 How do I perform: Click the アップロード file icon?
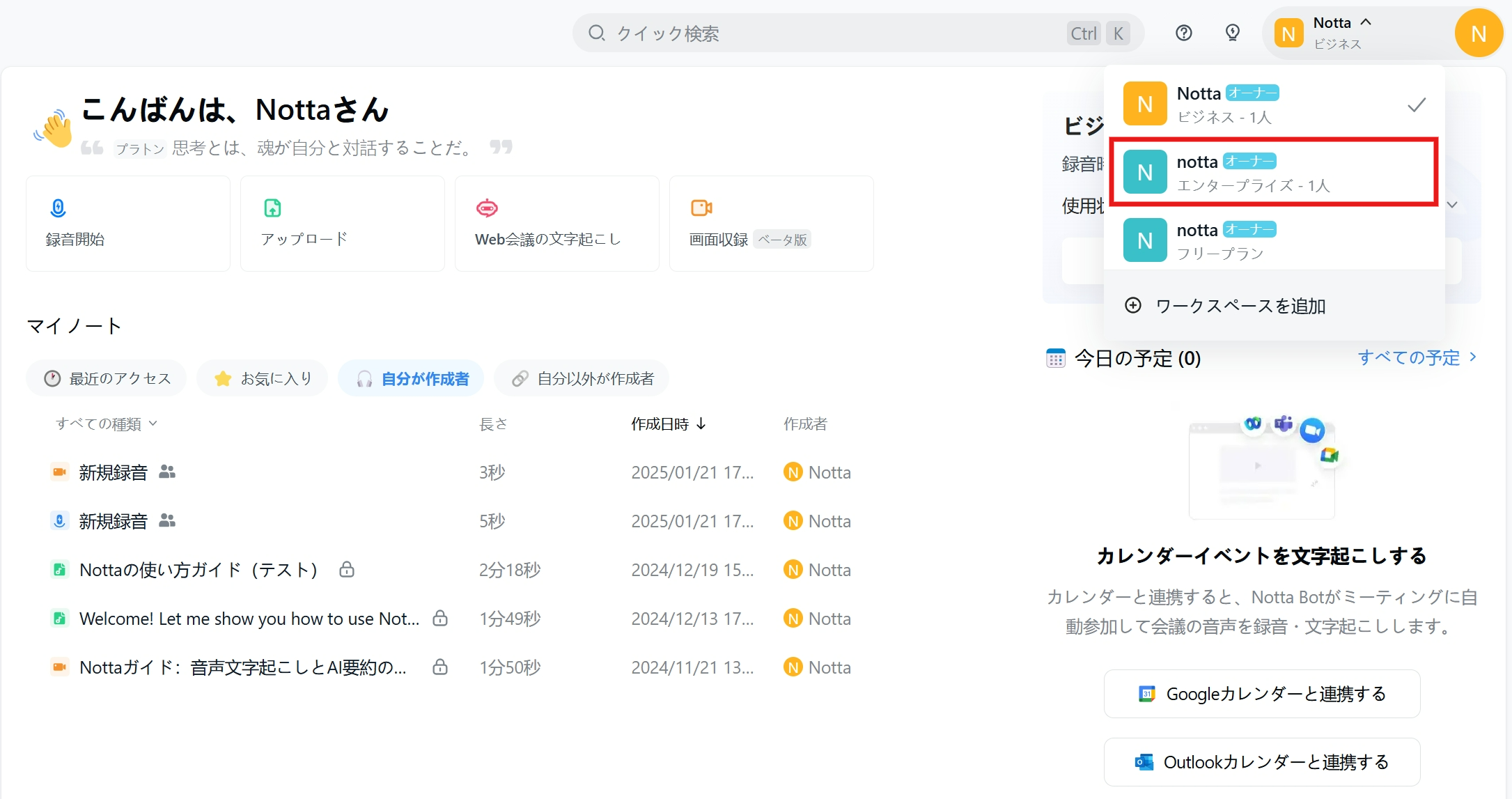[x=272, y=208]
